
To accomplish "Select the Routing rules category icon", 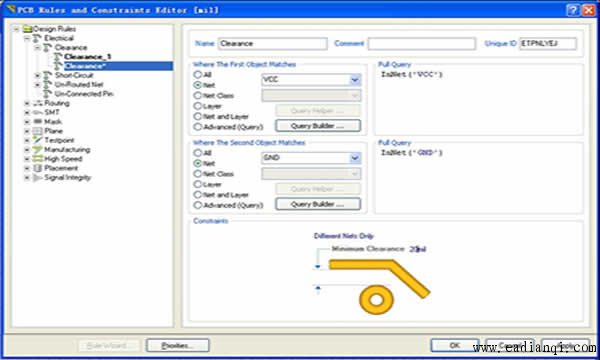I will (x=38, y=103).
